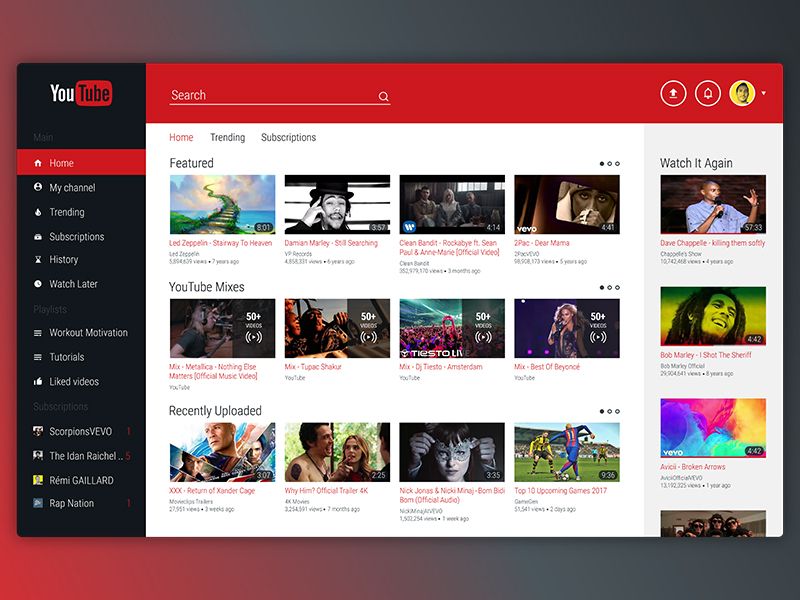Switch to the Subscriptions tab
This screenshot has width=800, height=600.
288,138
